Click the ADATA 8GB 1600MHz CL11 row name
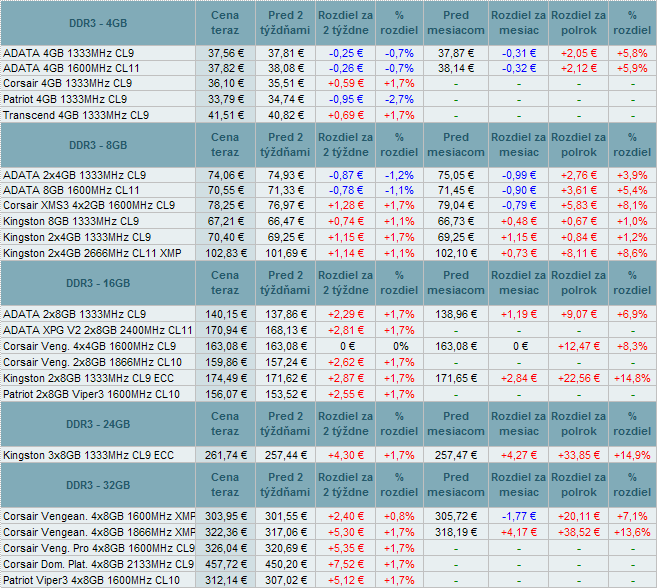 (x=71, y=190)
